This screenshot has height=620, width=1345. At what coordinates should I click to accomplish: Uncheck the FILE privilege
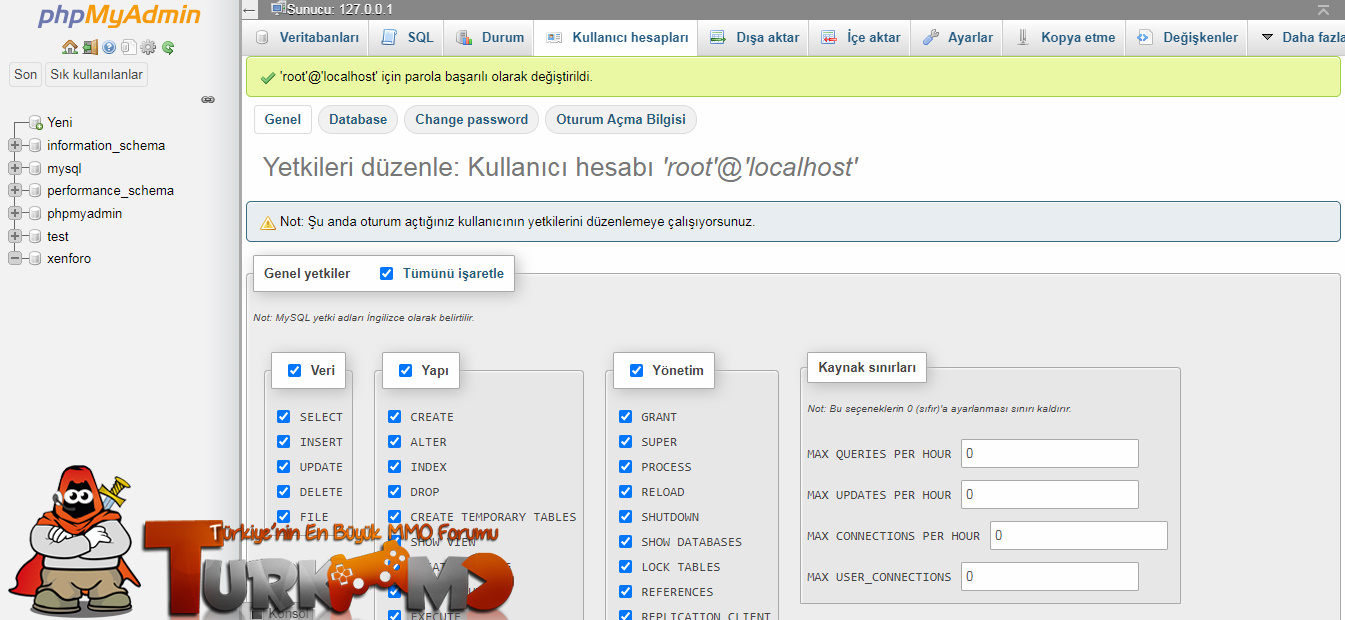283,517
